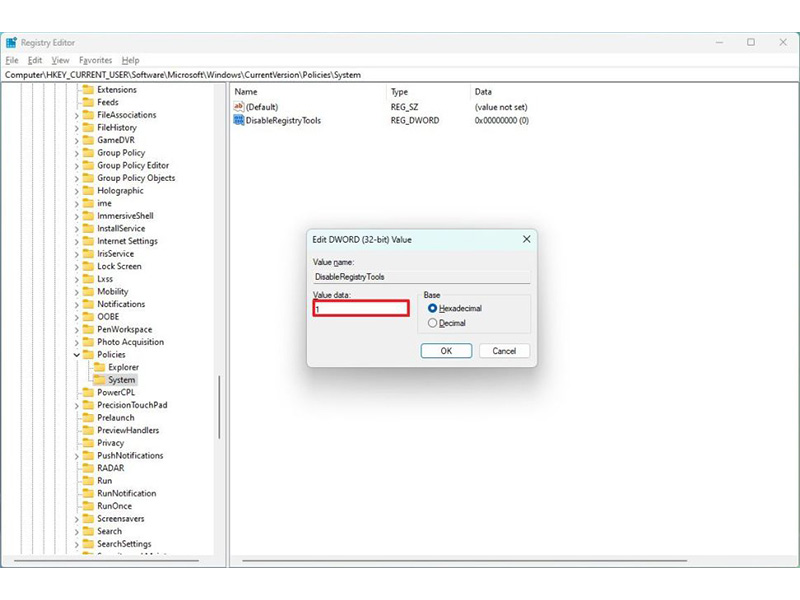Click the IrisService folder icon
Viewport: 800px width, 600px height.
click(88, 254)
